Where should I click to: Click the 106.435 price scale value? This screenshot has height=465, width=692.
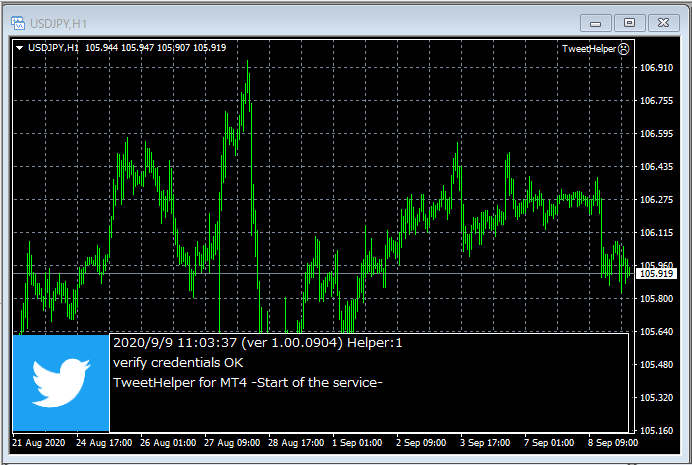pos(656,167)
